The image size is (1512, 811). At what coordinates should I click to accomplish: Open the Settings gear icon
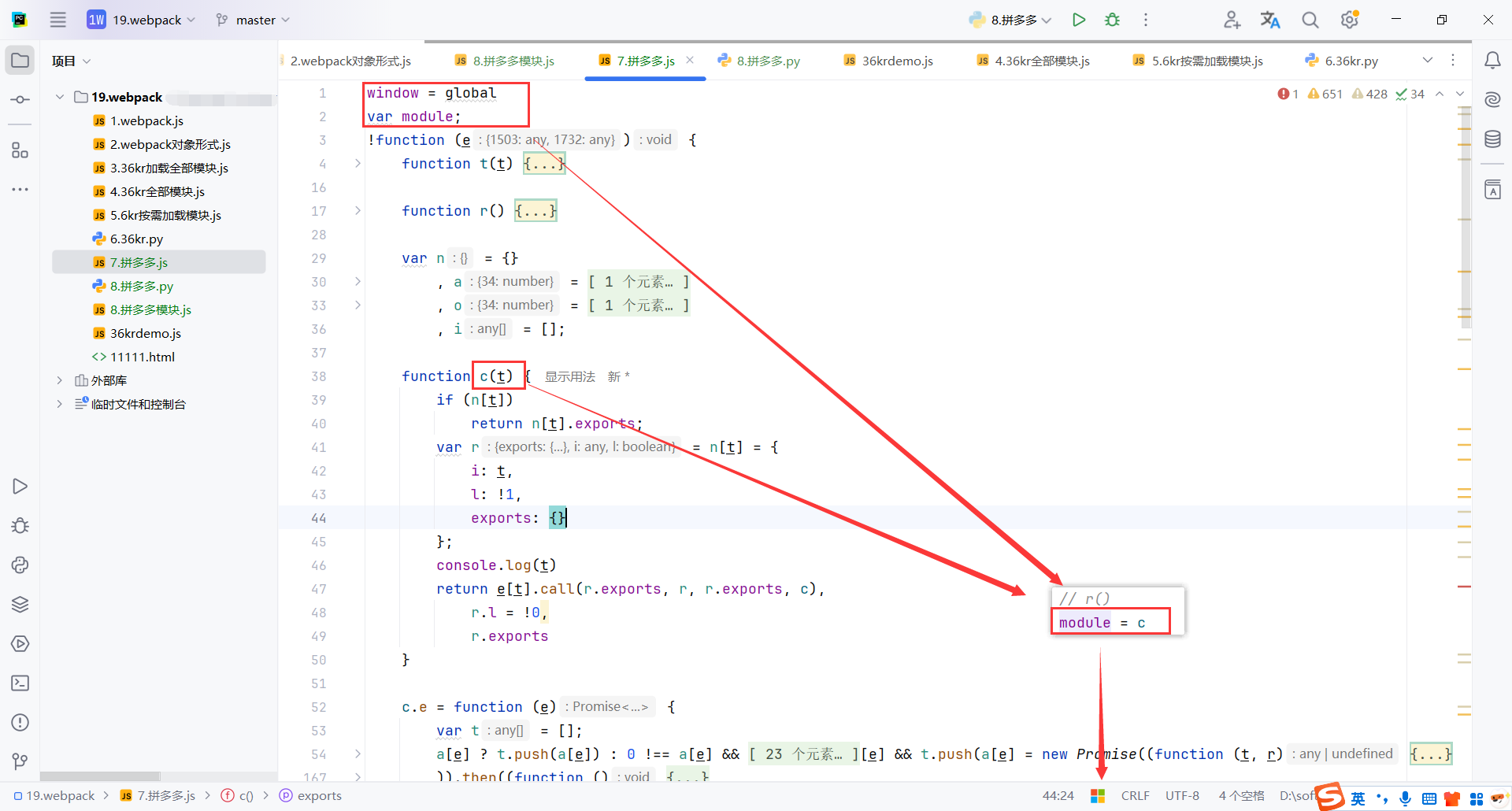1350,19
